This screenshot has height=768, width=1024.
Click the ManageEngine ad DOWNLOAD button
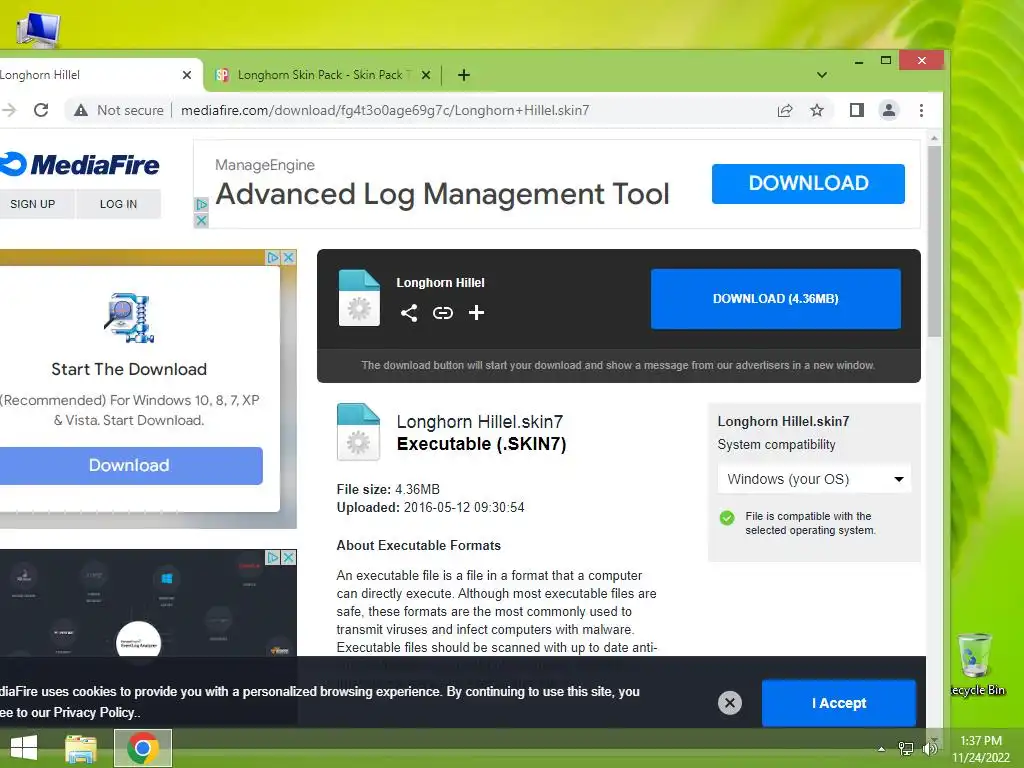tap(808, 184)
